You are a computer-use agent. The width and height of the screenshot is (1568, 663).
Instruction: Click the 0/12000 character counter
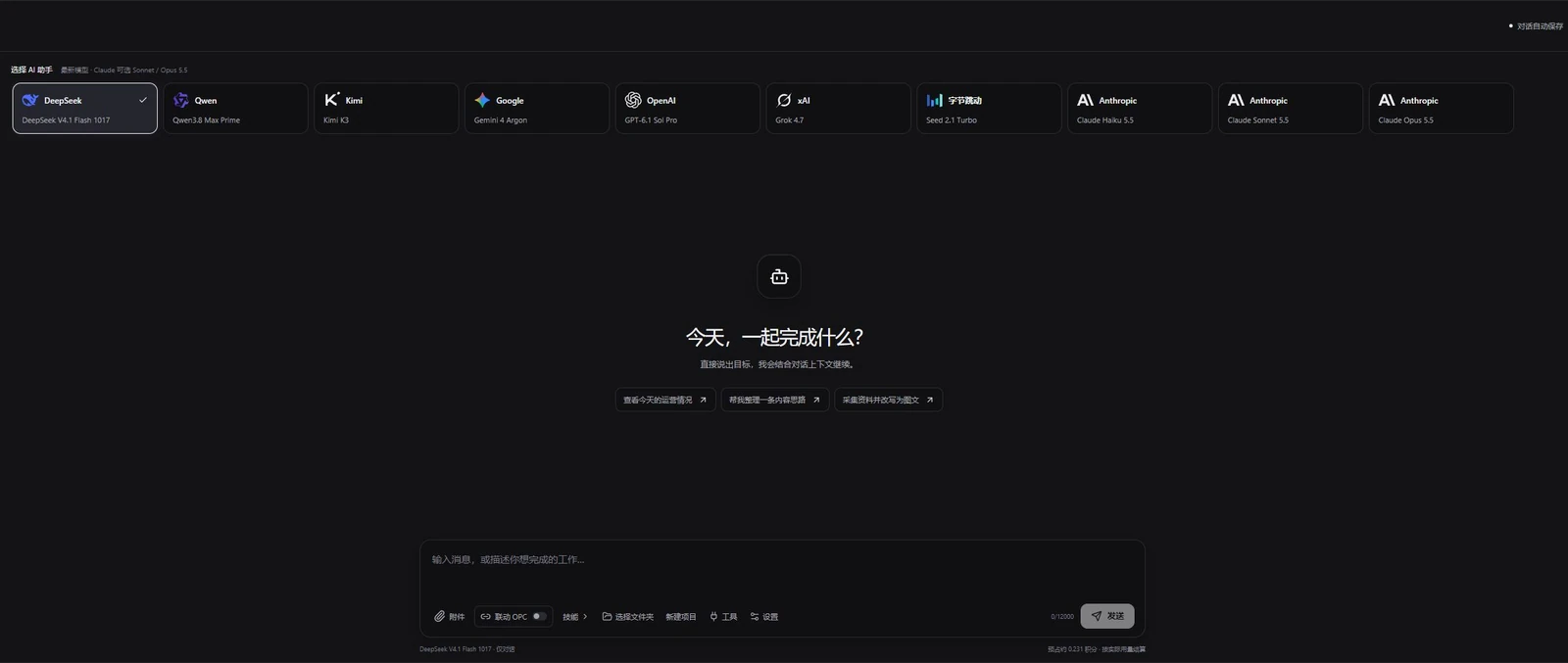[x=1062, y=617]
